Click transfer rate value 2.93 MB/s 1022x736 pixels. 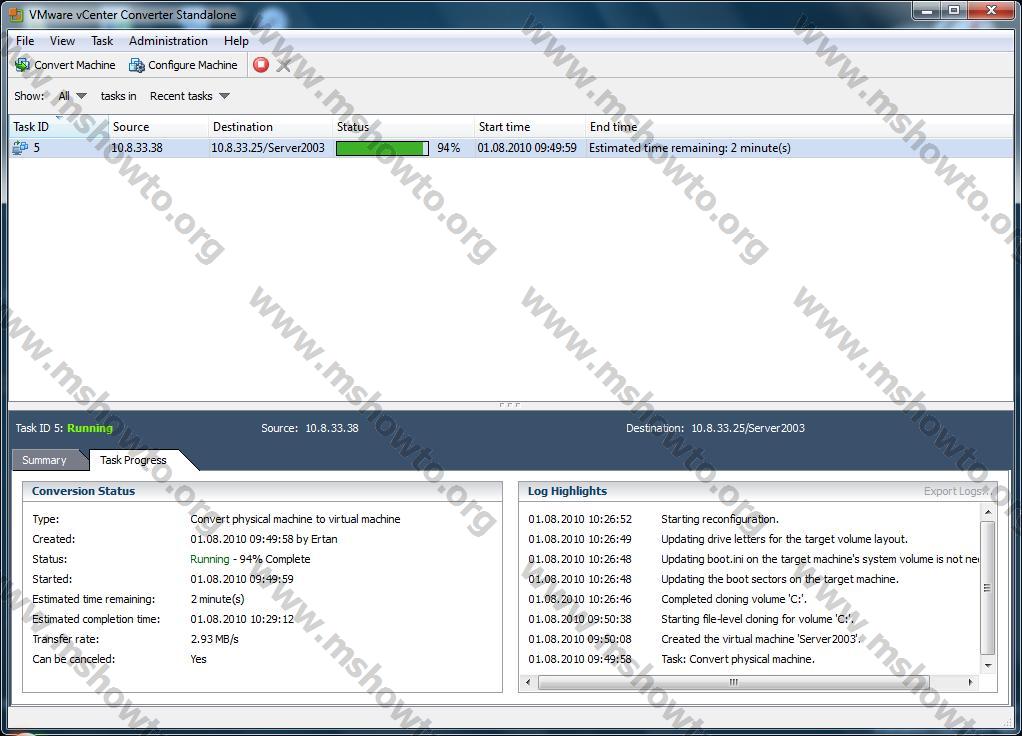214,639
